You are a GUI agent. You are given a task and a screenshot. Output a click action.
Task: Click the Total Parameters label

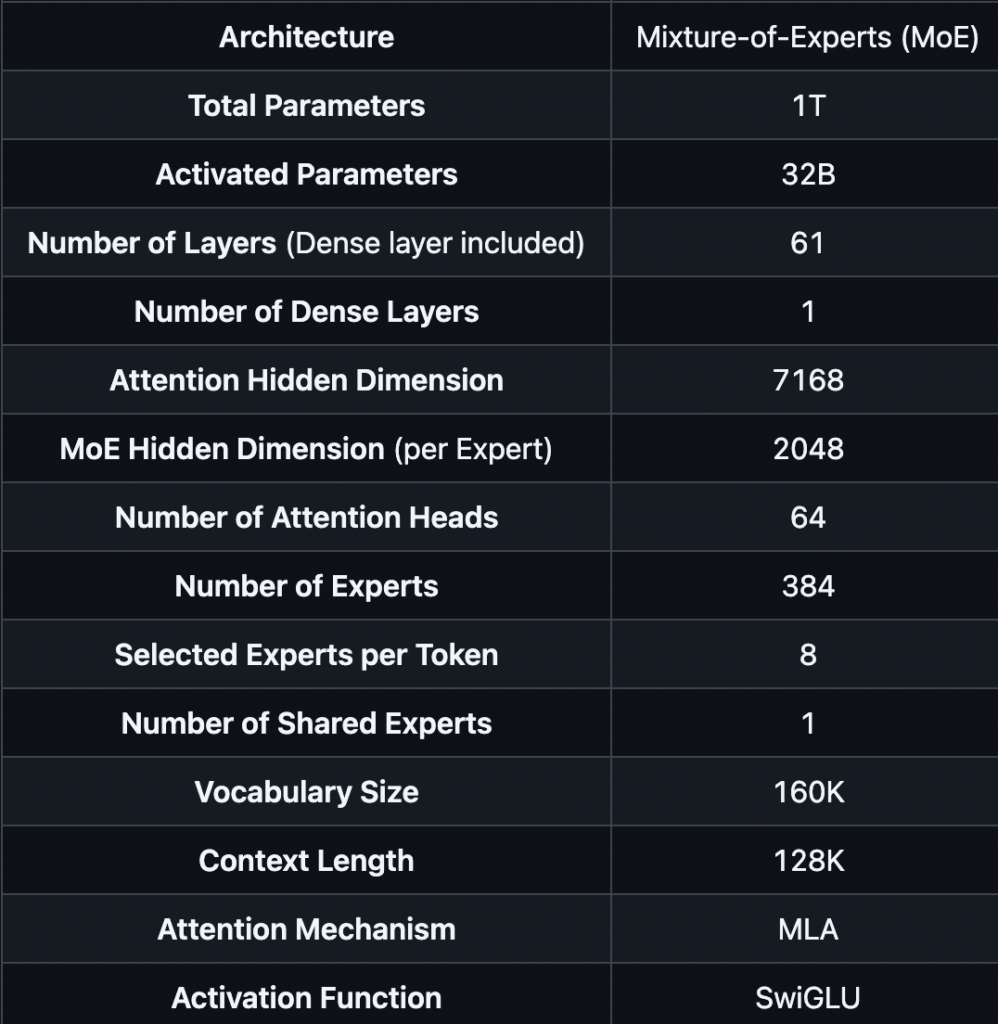click(x=306, y=105)
